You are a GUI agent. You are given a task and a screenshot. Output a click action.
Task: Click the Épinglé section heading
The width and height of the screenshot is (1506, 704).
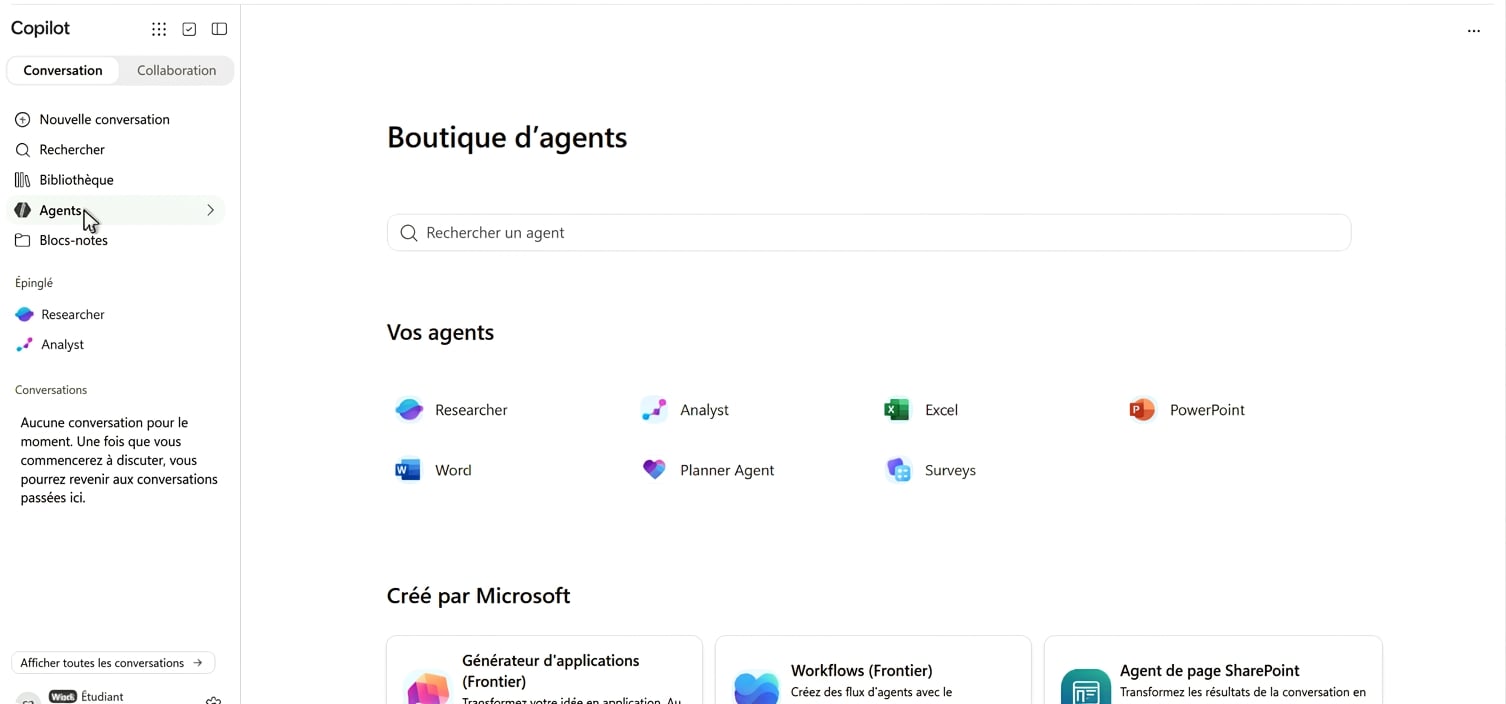point(34,283)
